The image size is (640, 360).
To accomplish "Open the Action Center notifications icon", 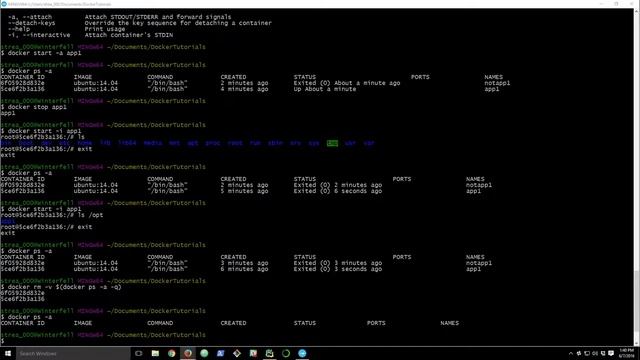I will 611,353.
